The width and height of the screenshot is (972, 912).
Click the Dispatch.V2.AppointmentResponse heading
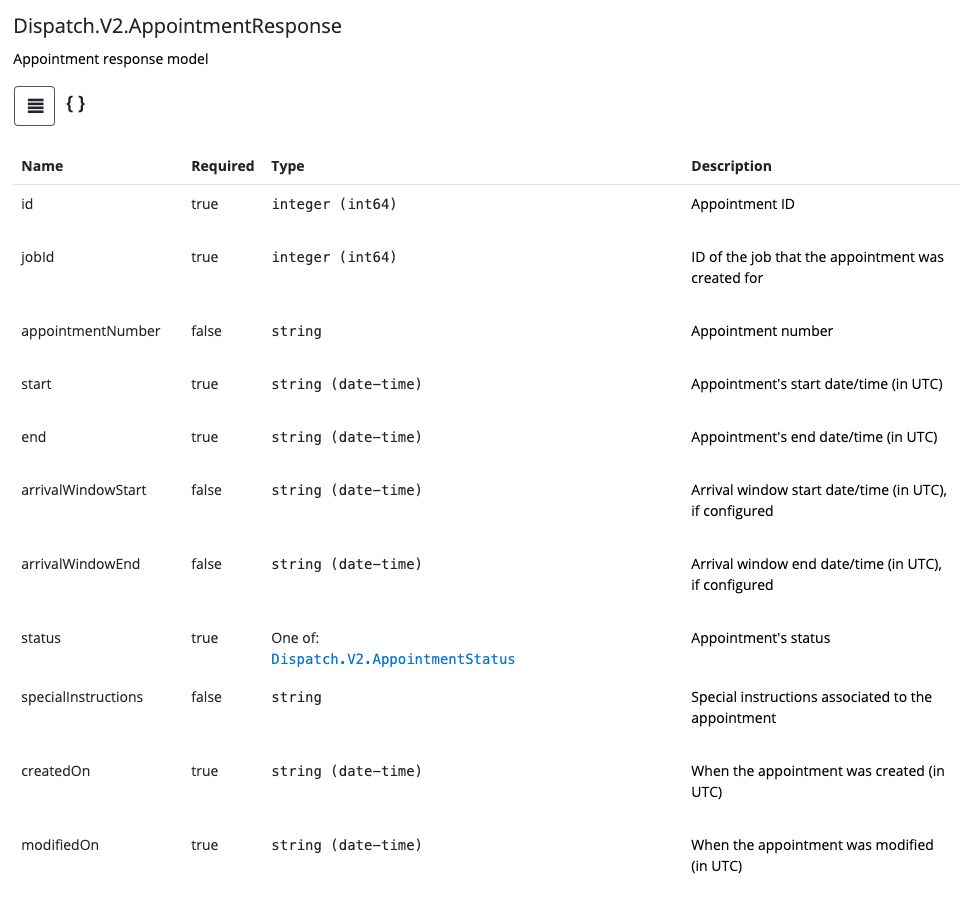click(x=177, y=26)
